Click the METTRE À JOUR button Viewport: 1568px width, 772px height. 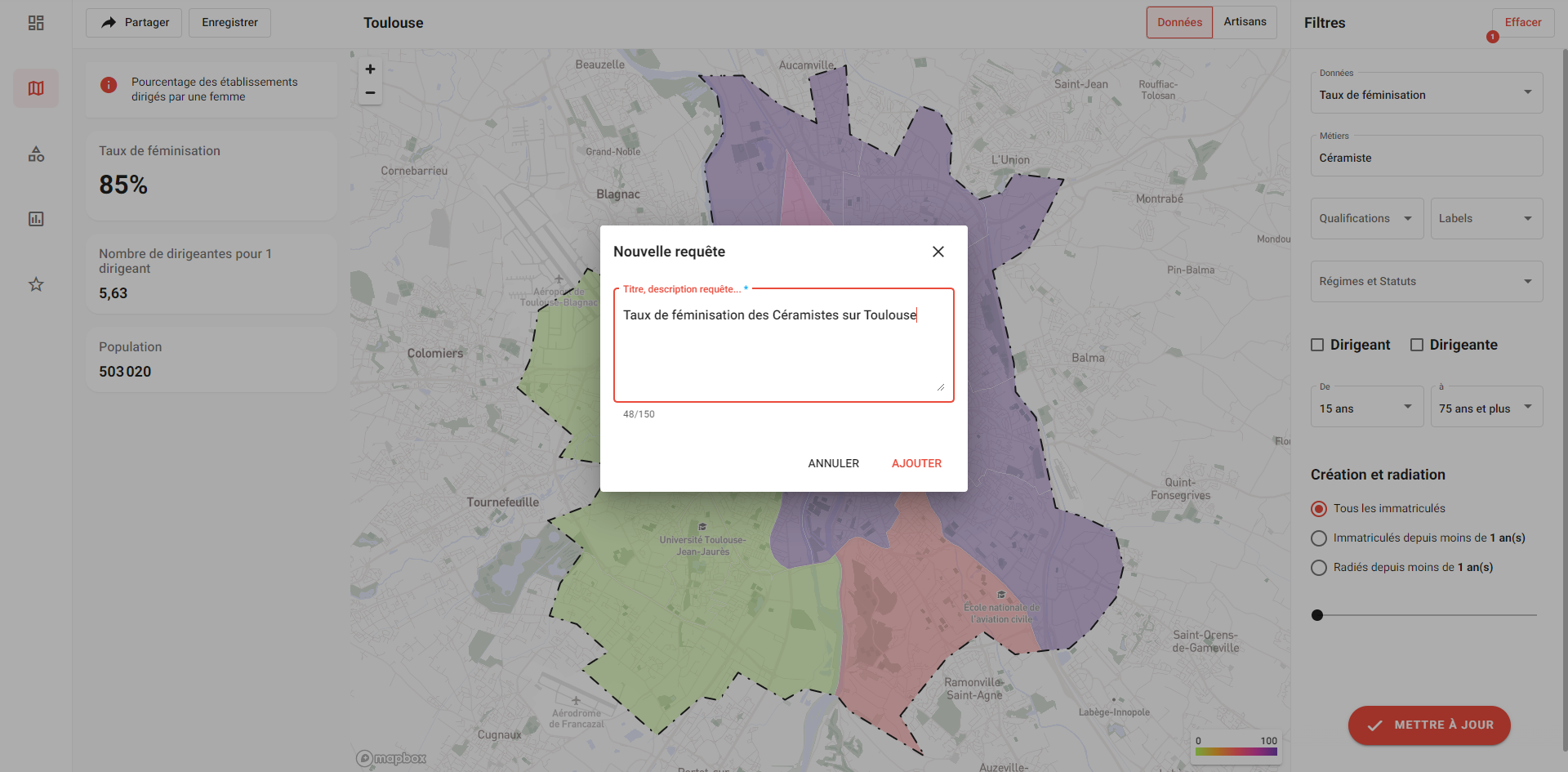coord(1429,725)
